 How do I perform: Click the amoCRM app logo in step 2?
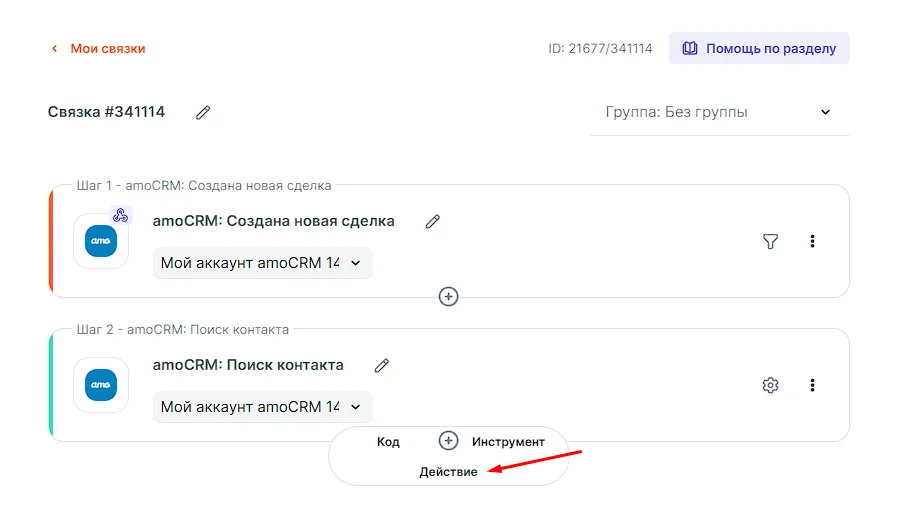tap(101, 385)
